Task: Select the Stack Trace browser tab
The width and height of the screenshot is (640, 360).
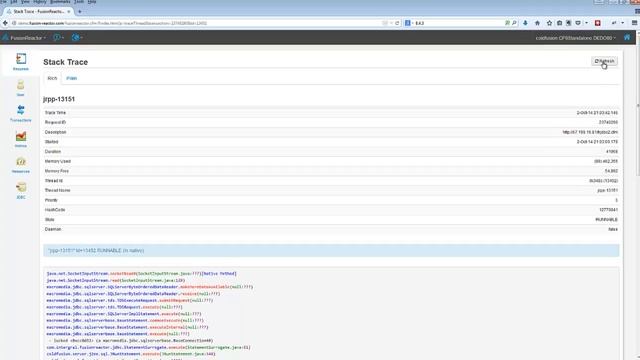Action: pyautogui.click(x=38, y=11)
